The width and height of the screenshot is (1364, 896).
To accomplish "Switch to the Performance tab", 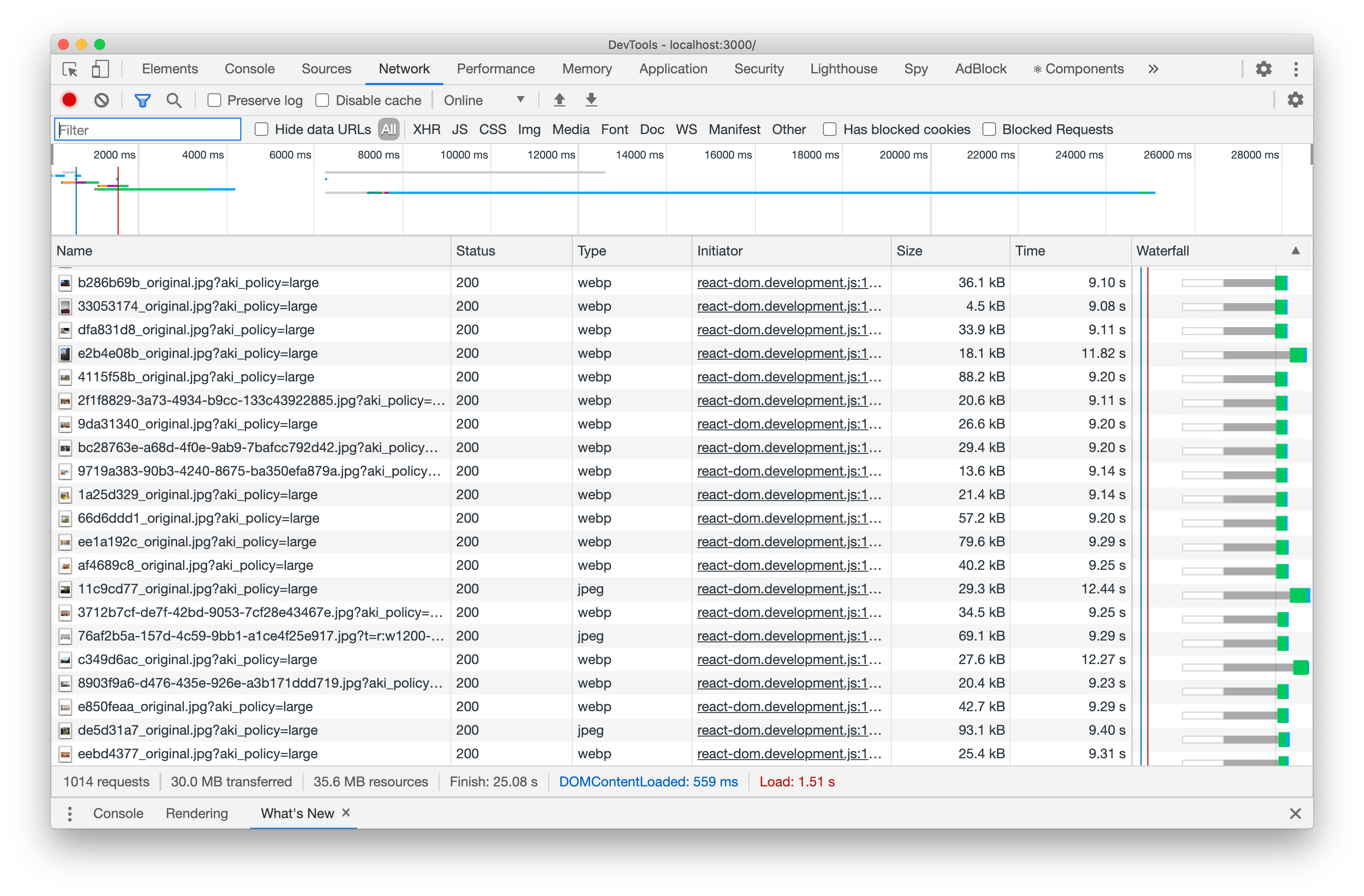I will point(495,69).
